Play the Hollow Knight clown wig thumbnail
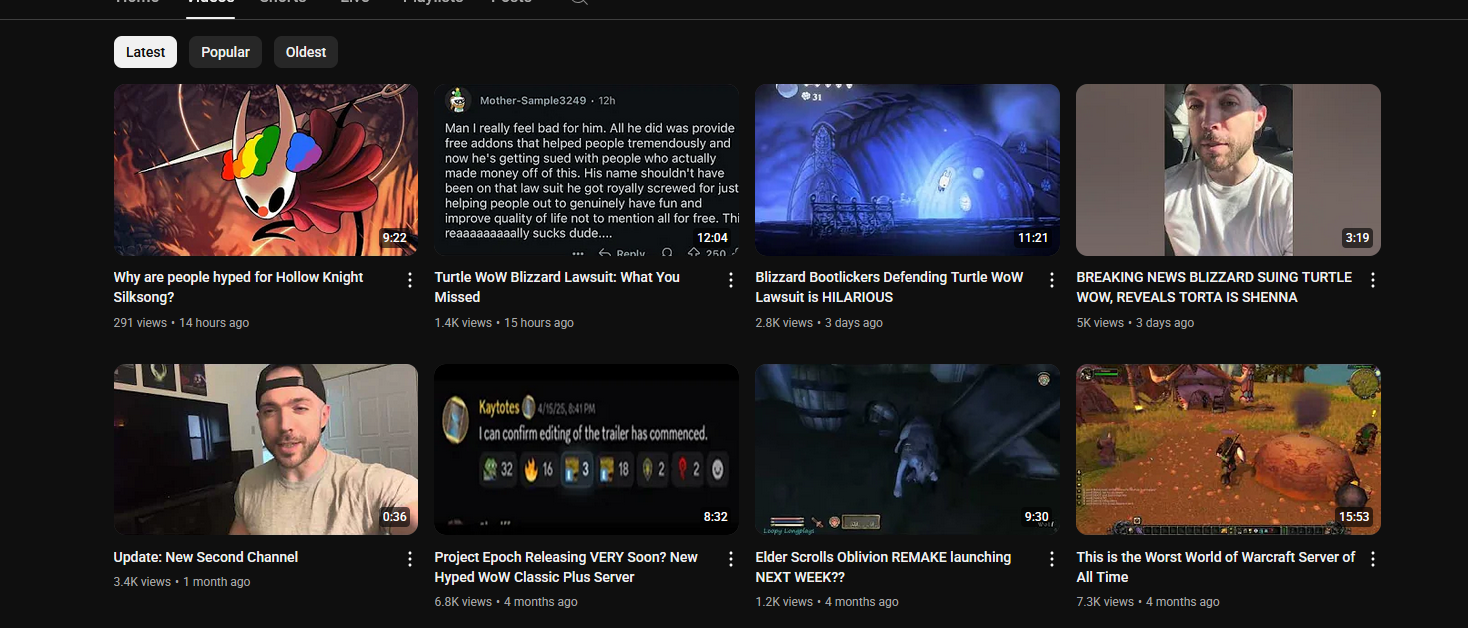Viewport: 1468px width, 628px height. [266, 170]
